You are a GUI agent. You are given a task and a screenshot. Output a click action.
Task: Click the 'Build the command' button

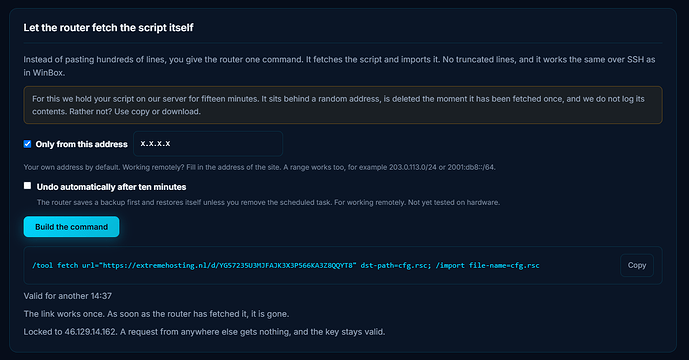pyautogui.click(x=71, y=227)
